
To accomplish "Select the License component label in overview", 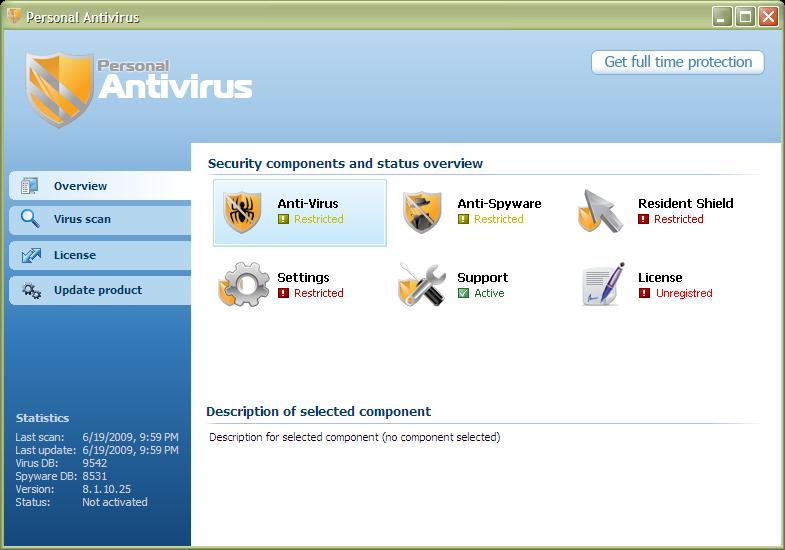I will pyautogui.click(x=660, y=278).
